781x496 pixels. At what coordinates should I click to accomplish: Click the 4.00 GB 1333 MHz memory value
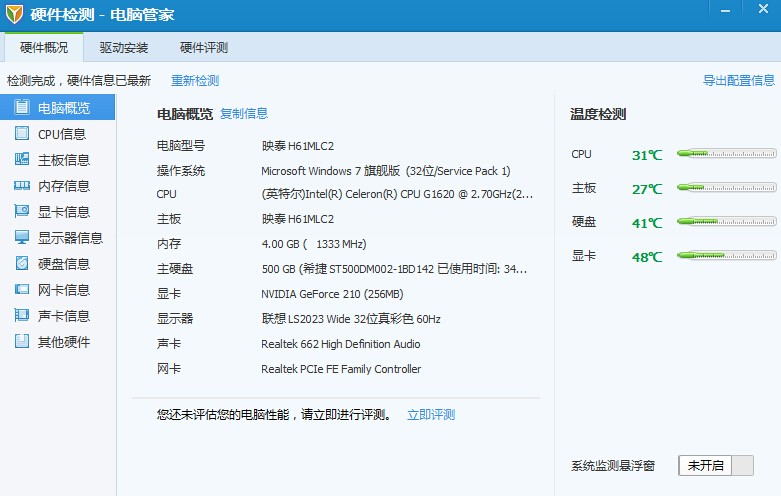pos(314,244)
